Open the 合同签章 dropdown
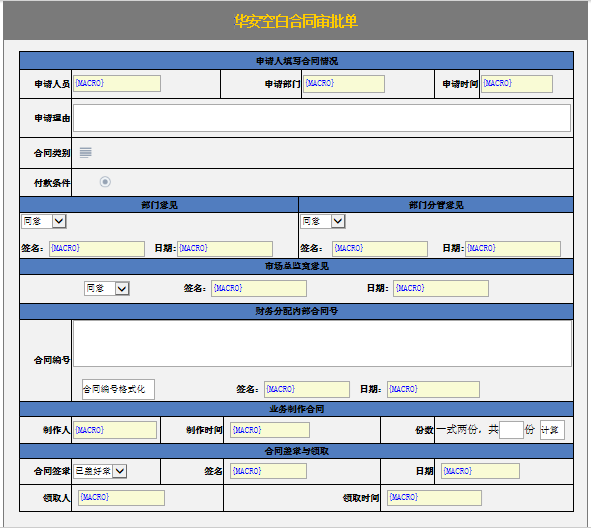Image resolution: width=591 pixels, height=532 pixels. click(x=100, y=471)
